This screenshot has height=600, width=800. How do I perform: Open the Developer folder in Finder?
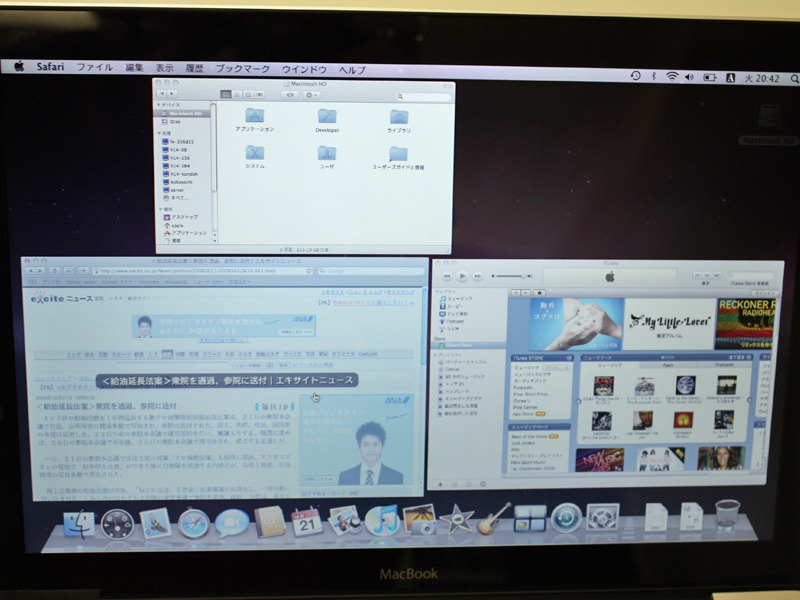327,121
